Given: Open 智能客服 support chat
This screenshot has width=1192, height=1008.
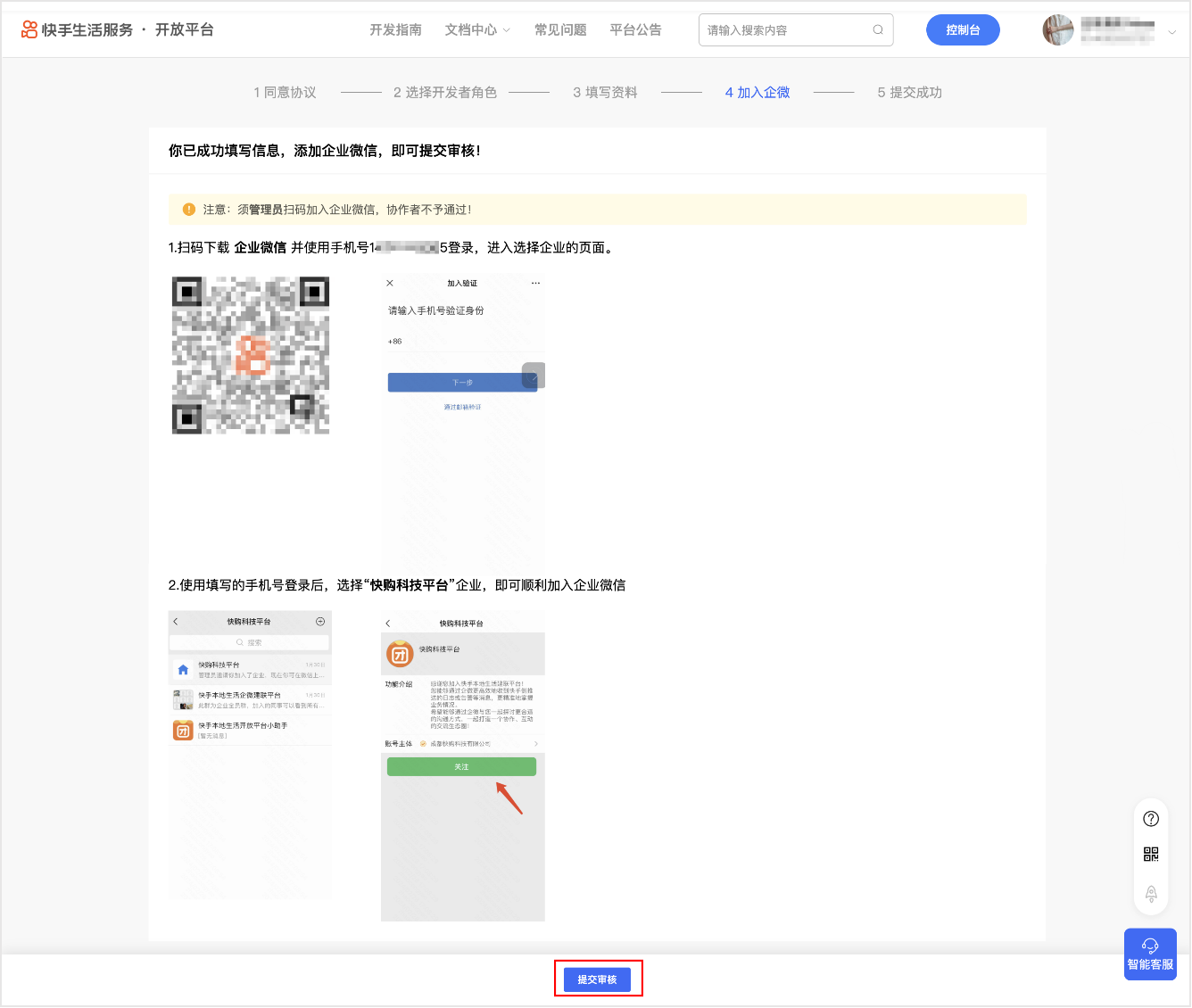Looking at the screenshot, I should click(1150, 954).
